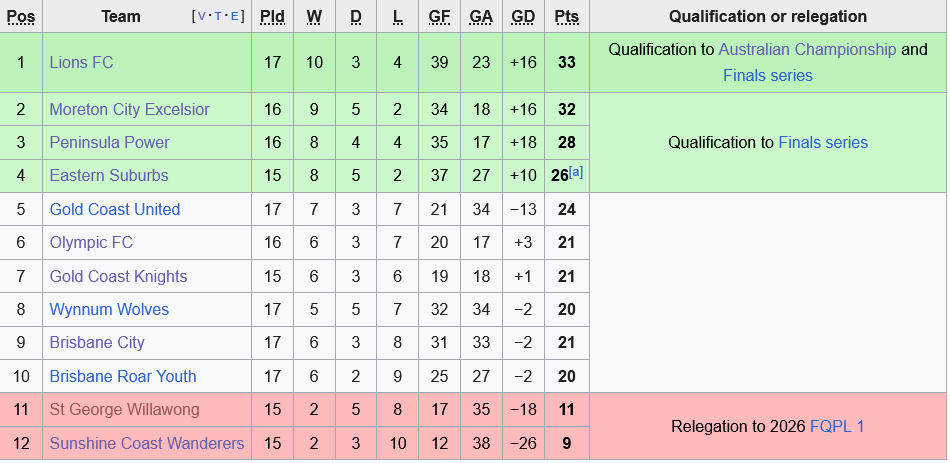Go to Sunshine Coast Wanderers page
The height and width of the screenshot is (463, 950).
click(146, 443)
